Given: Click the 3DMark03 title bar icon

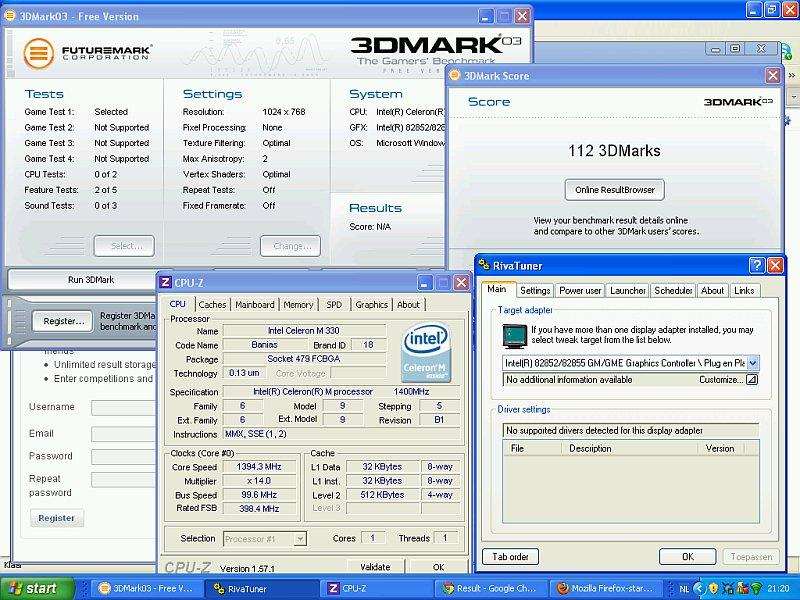Looking at the screenshot, I should pos(9,15).
